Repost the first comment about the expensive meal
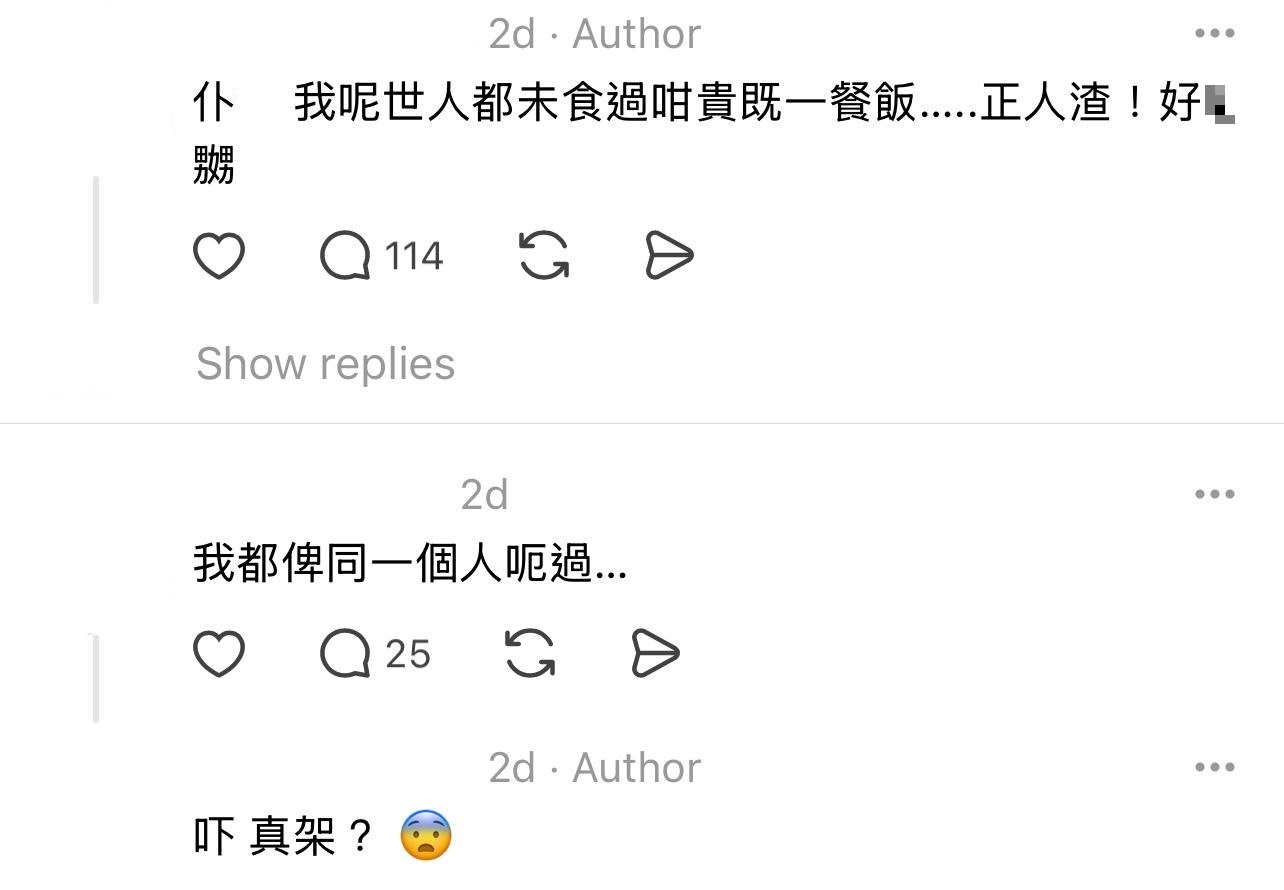The height and width of the screenshot is (890, 1284). 544,256
